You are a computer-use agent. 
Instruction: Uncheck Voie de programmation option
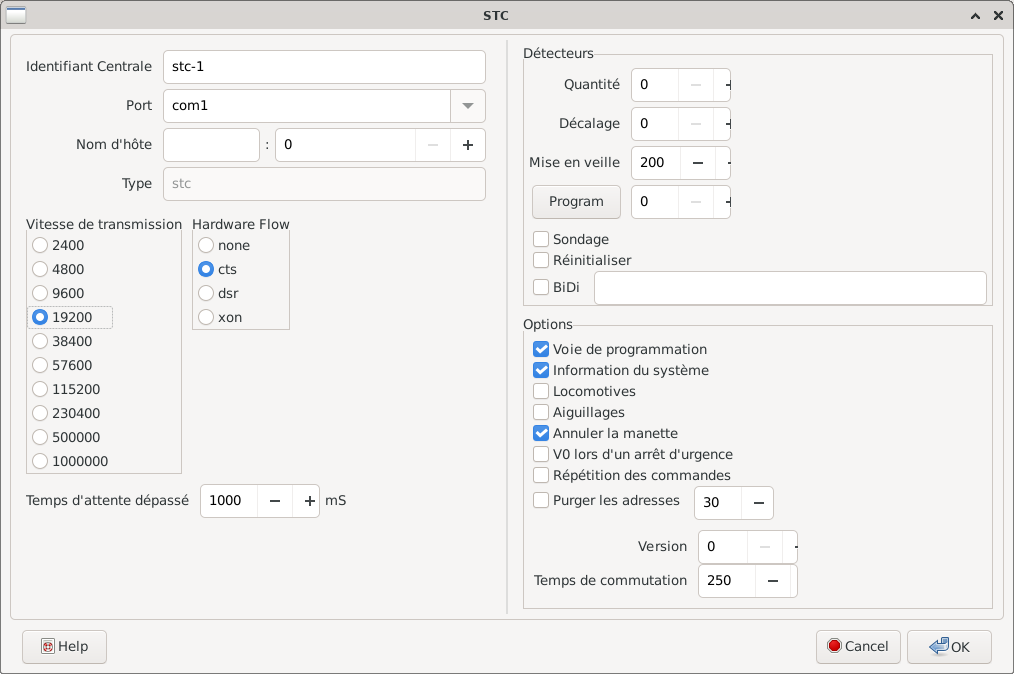[541, 350]
